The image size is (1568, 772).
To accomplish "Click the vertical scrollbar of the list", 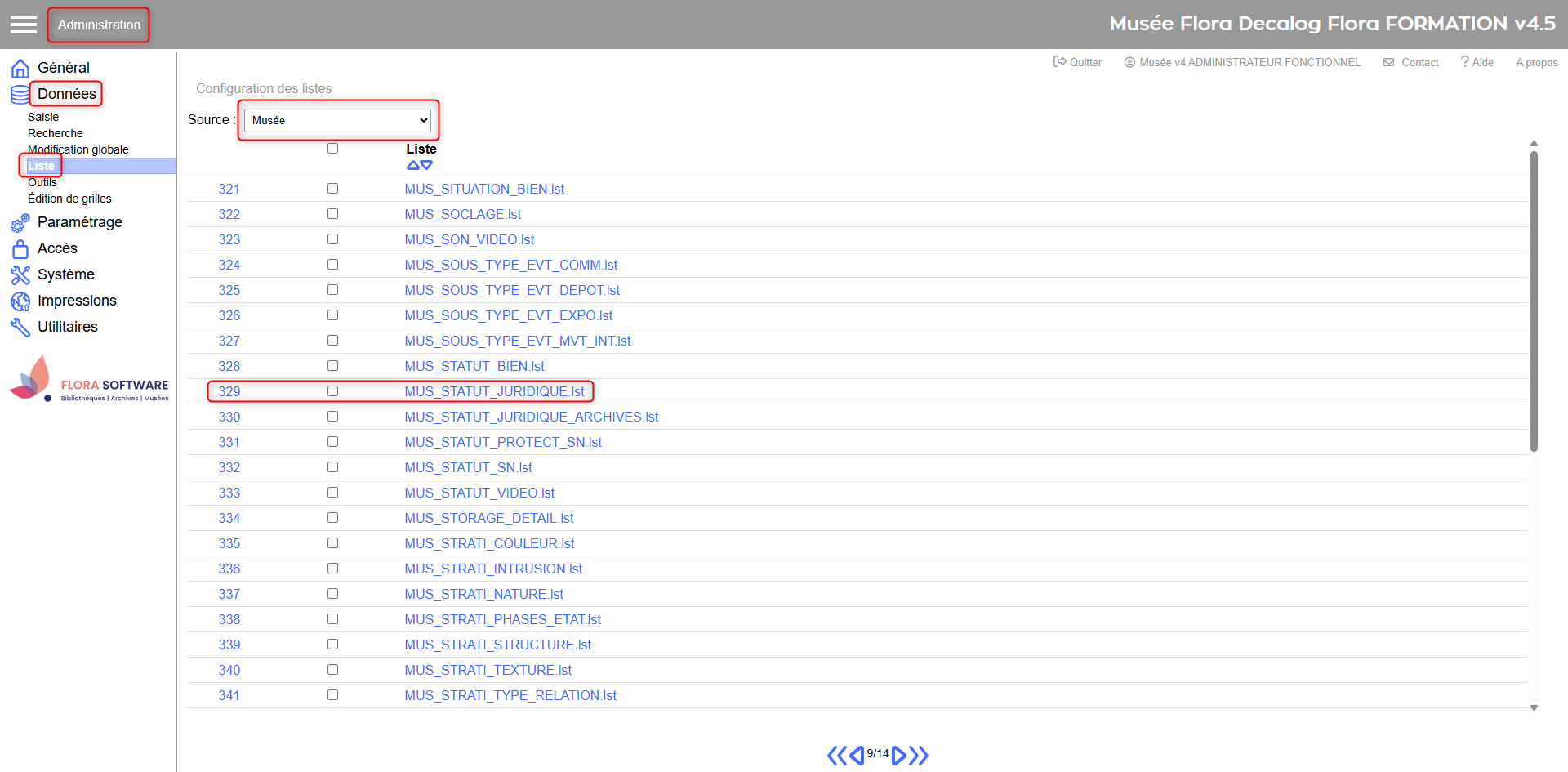I will pyautogui.click(x=1534, y=302).
